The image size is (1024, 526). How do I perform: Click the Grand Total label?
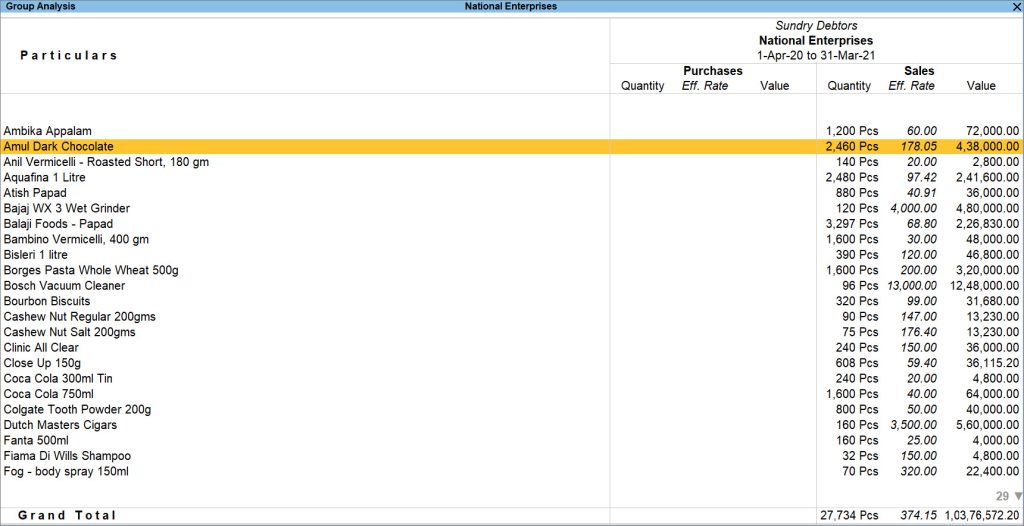67,516
